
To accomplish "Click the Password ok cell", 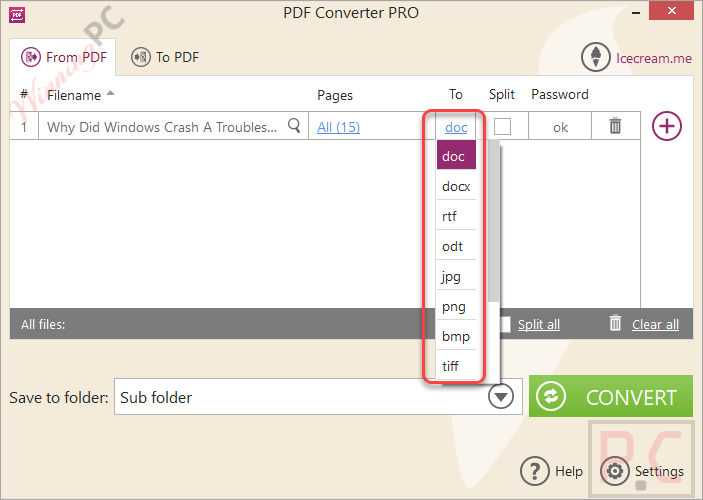I will click(x=560, y=127).
